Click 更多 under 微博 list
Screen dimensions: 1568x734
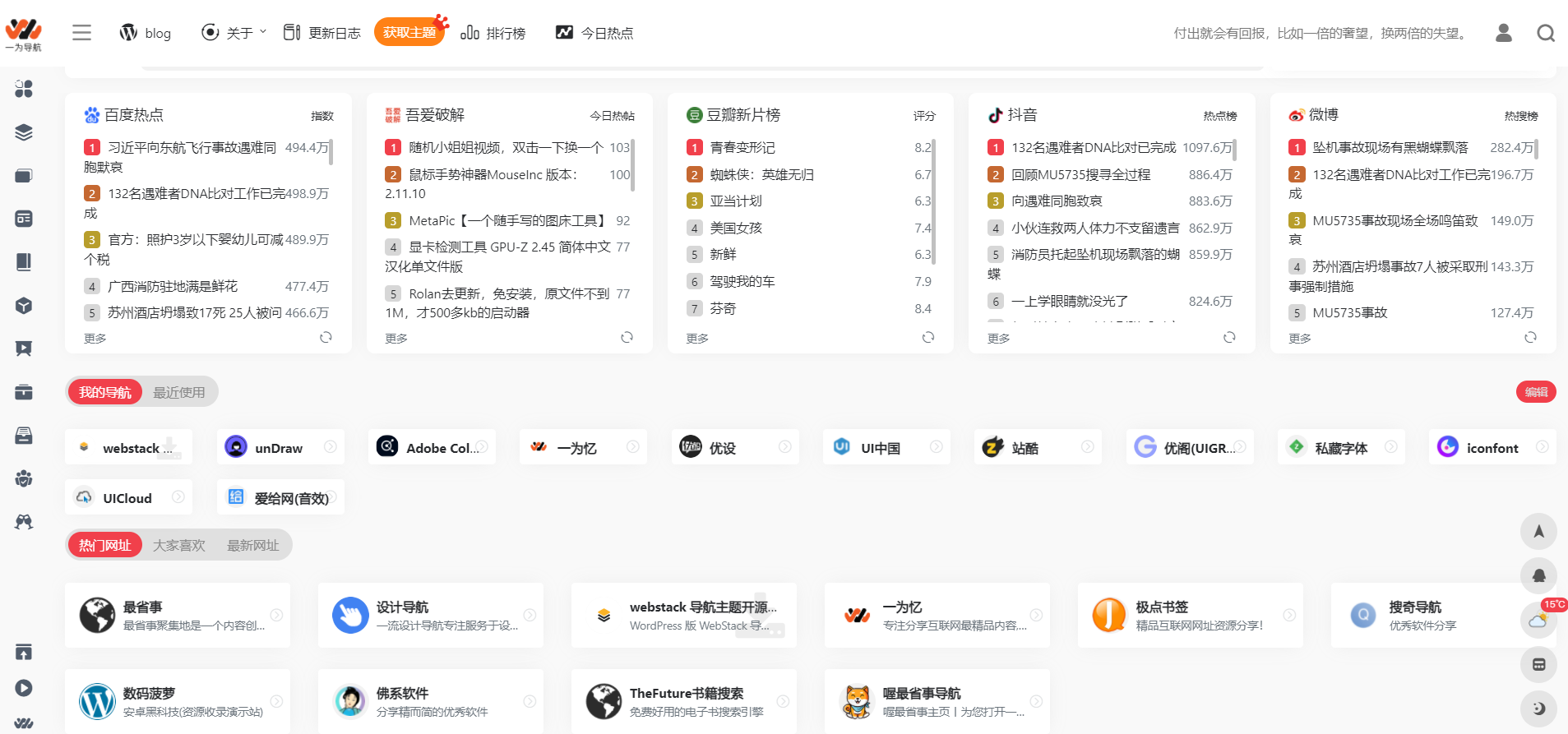tap(1300, 338)
